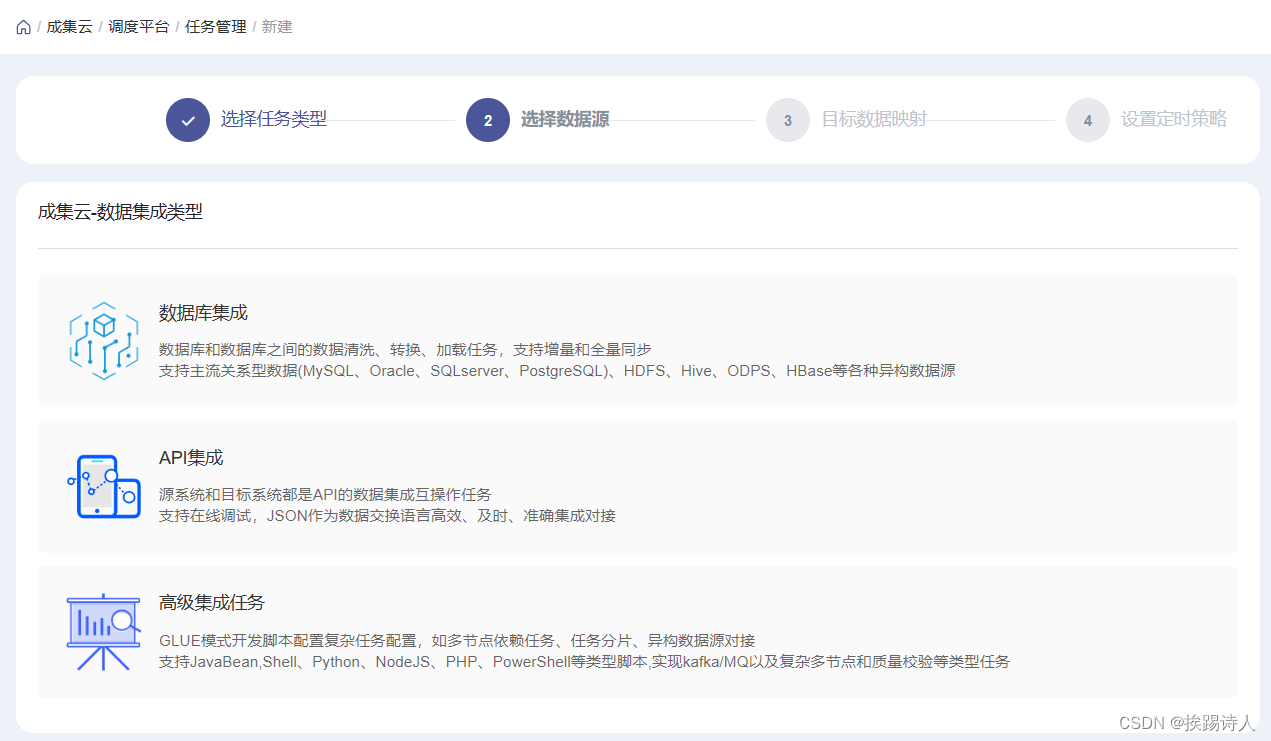Choose the 数据库集成 card title
Viewport: 1271px width, 741px height.
(x=203, y=313)
